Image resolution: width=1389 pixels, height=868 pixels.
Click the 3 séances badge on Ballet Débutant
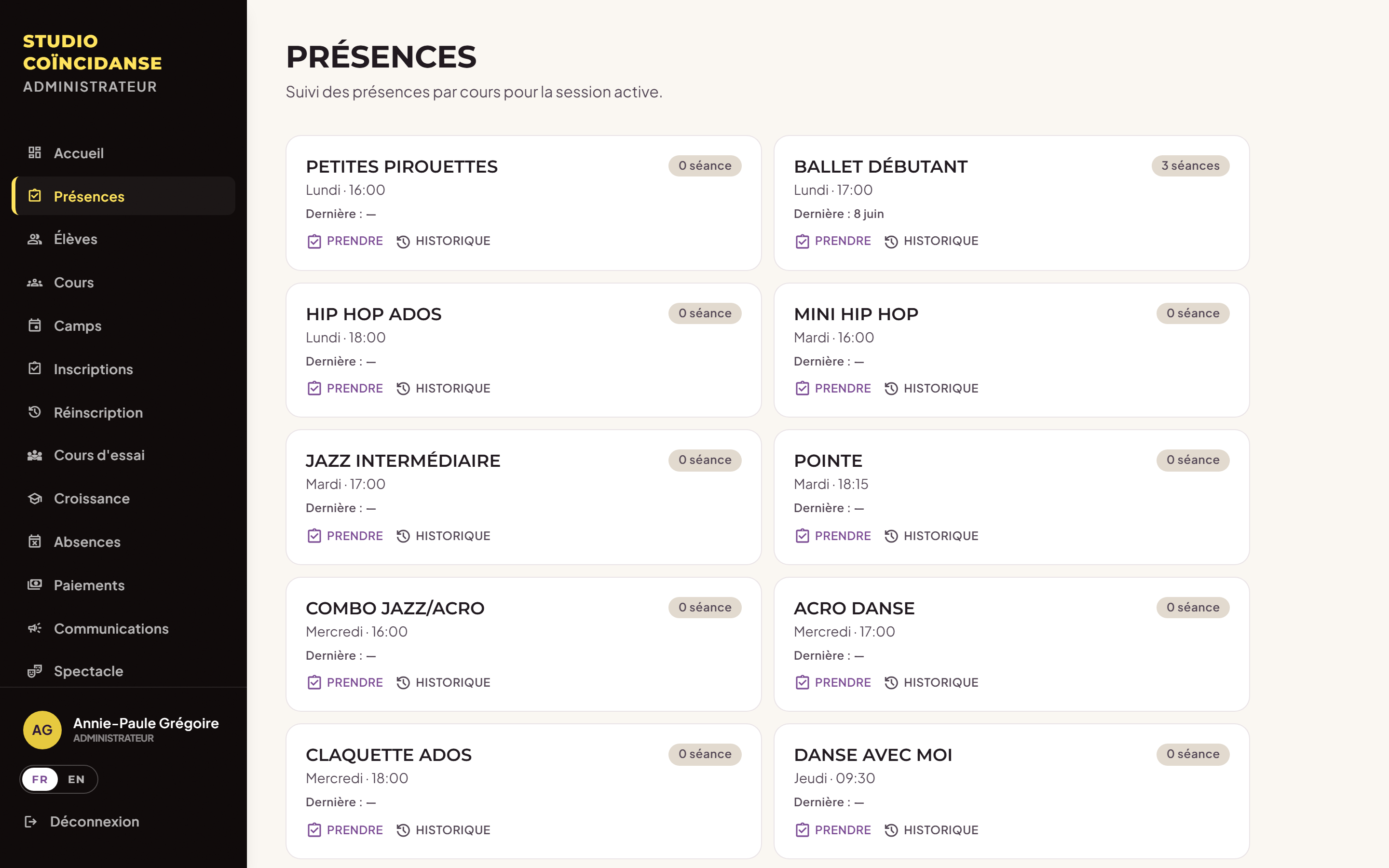(x=1190, y=166)
